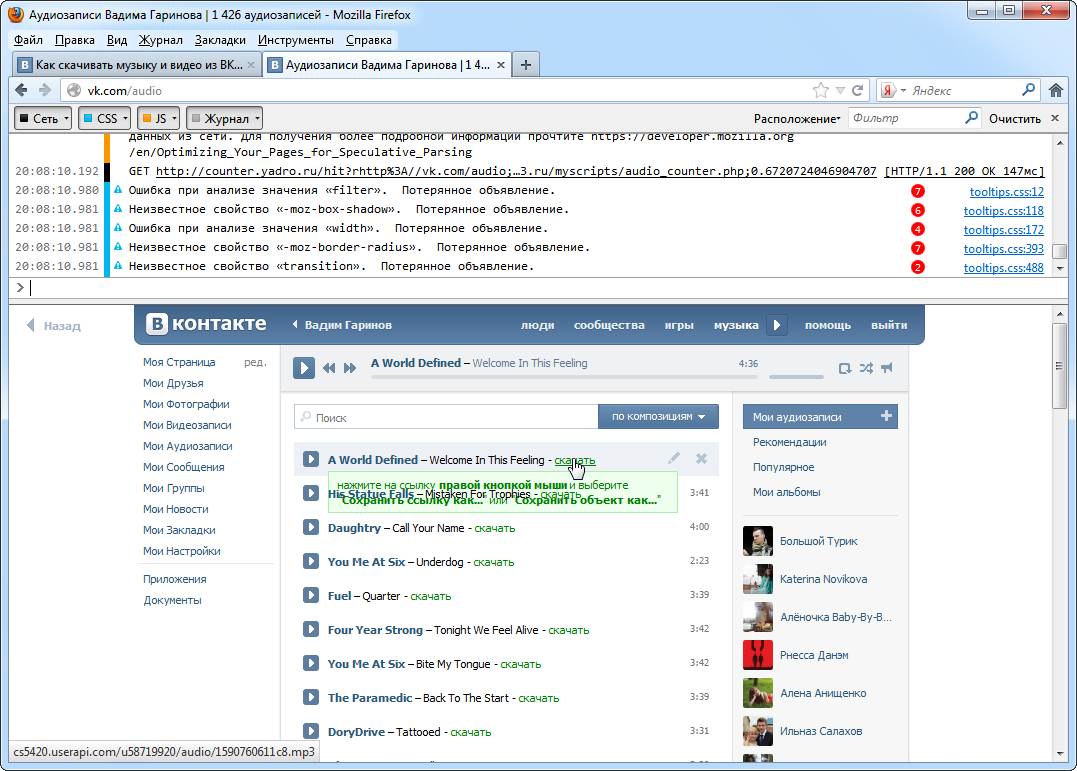Open the Правка menu
Image resolution: width=1077 pixels, height=771 pixels.
point(75,40)
